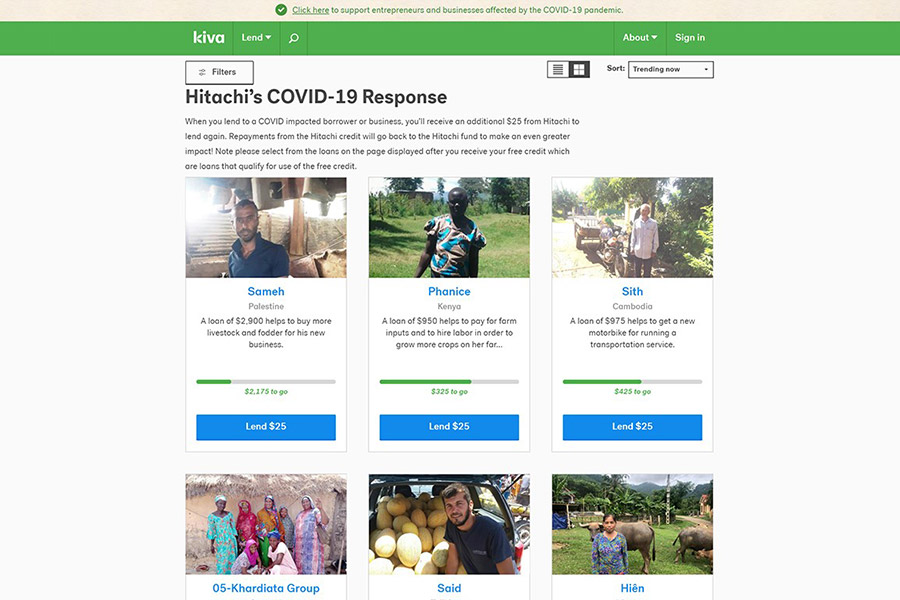The width and height of the screenshot is (900, 600).
Task: Expand the Lend menu
Action: tap(256, 38)
